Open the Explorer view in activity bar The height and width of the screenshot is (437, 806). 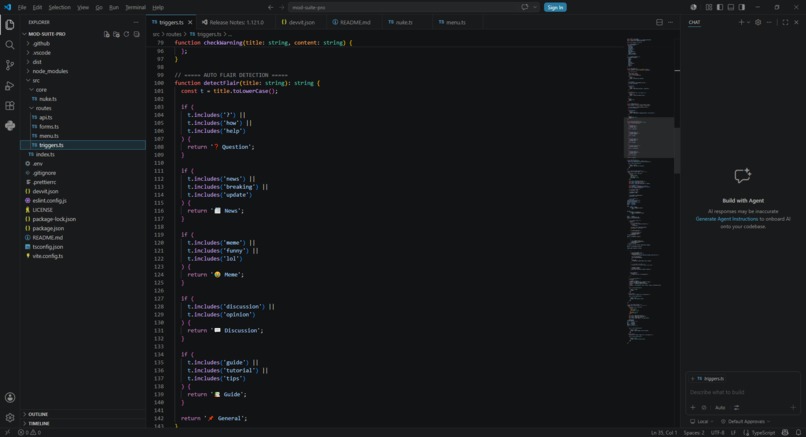(x=10, y=25)
